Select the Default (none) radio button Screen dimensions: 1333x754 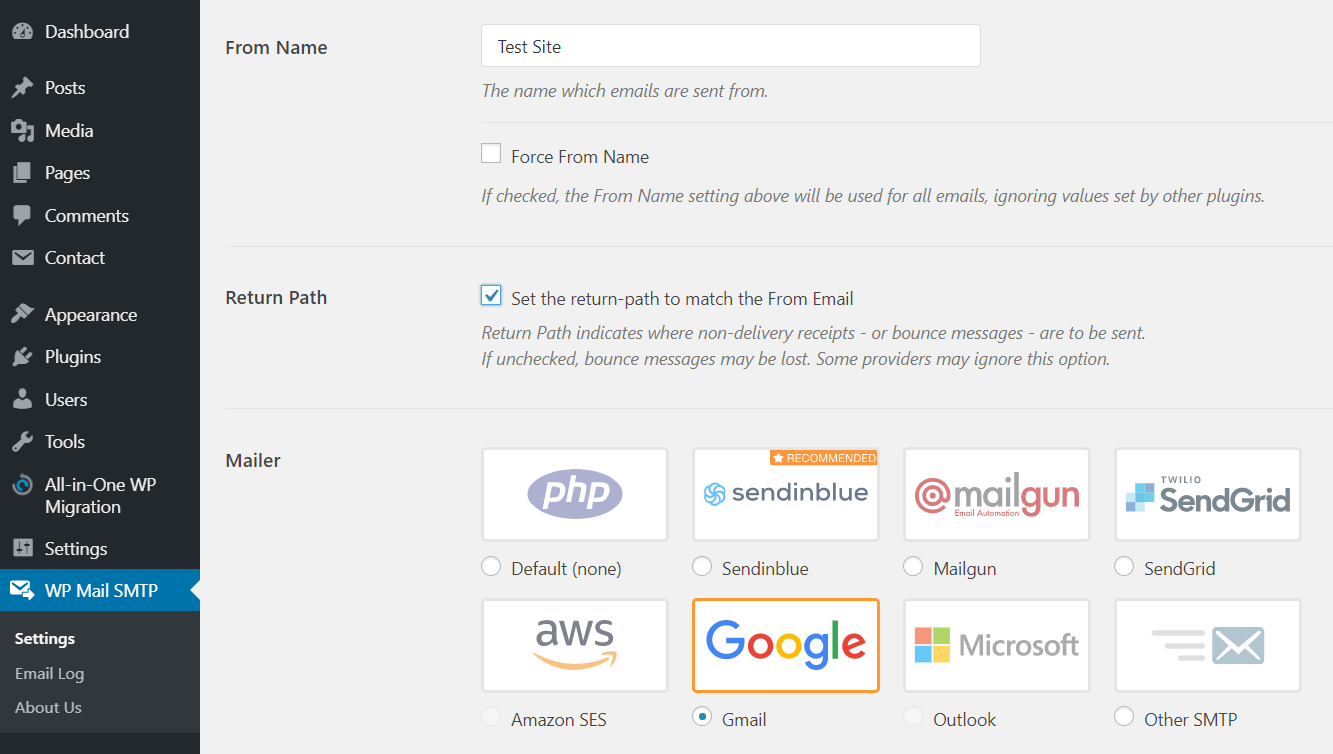pyautogui.click(x=491, y=567)
